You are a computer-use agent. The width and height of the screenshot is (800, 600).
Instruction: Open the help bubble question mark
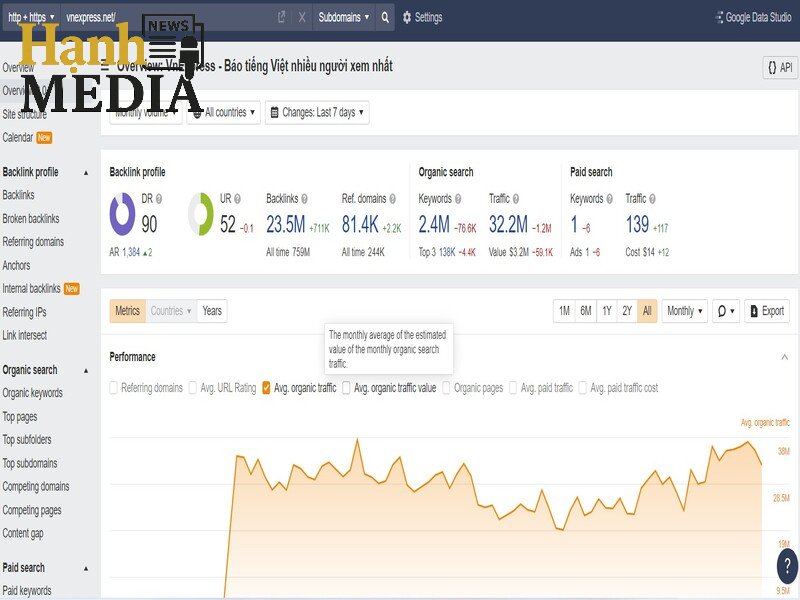(x=788, y=565)
